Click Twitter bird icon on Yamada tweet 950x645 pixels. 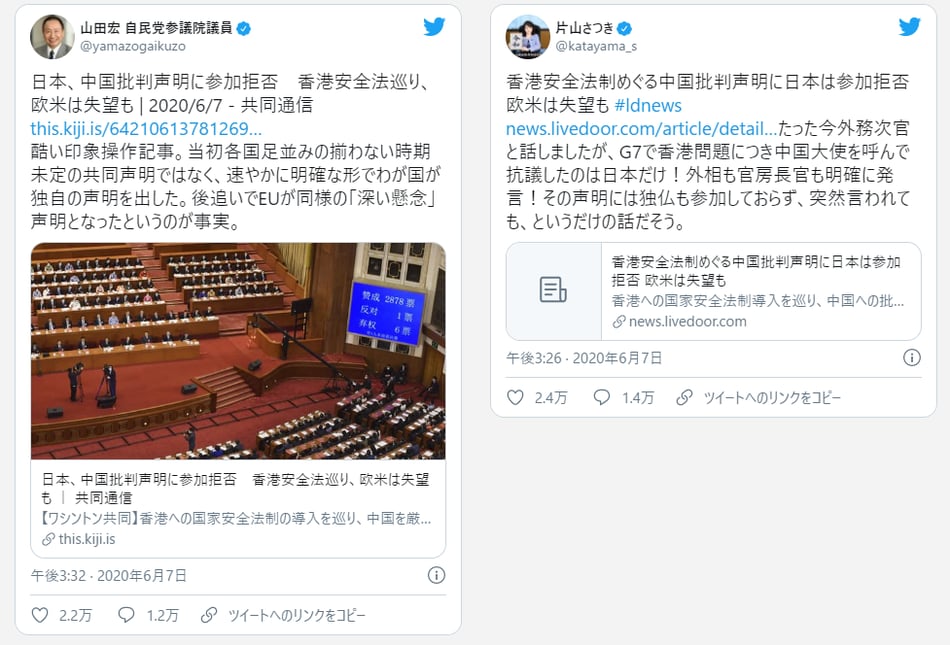[434, 27]
